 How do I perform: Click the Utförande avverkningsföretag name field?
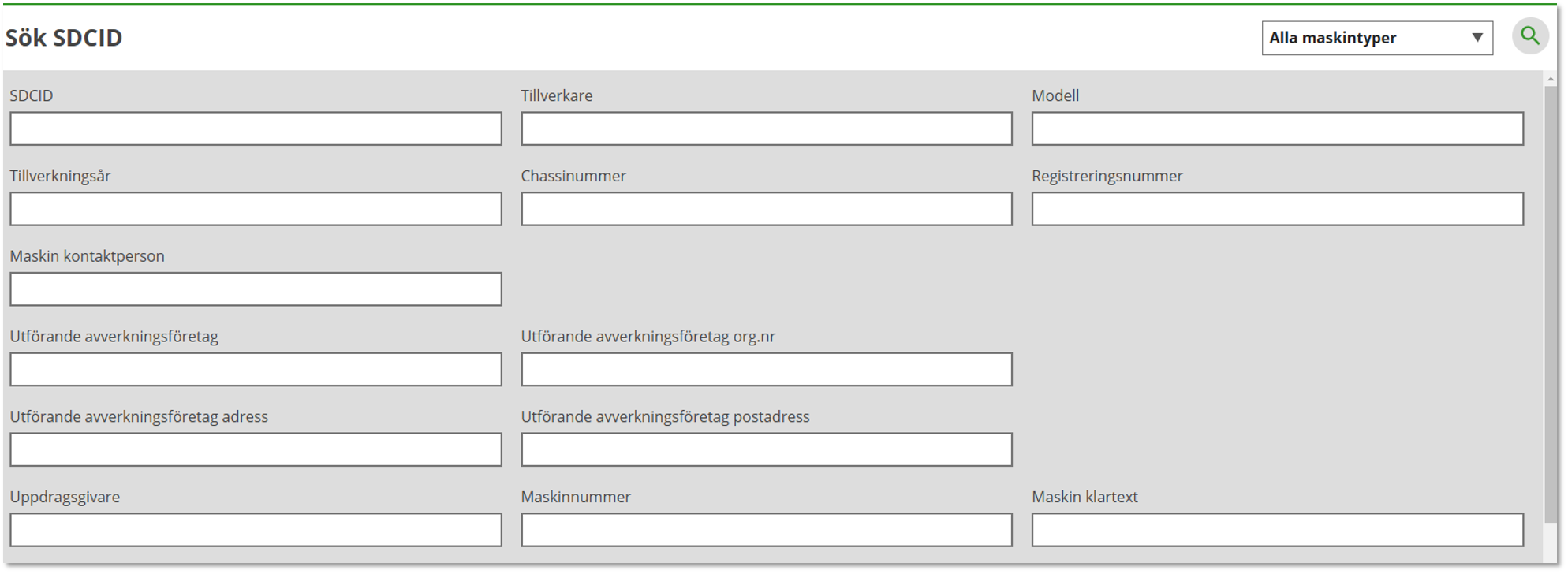(256, 370)
